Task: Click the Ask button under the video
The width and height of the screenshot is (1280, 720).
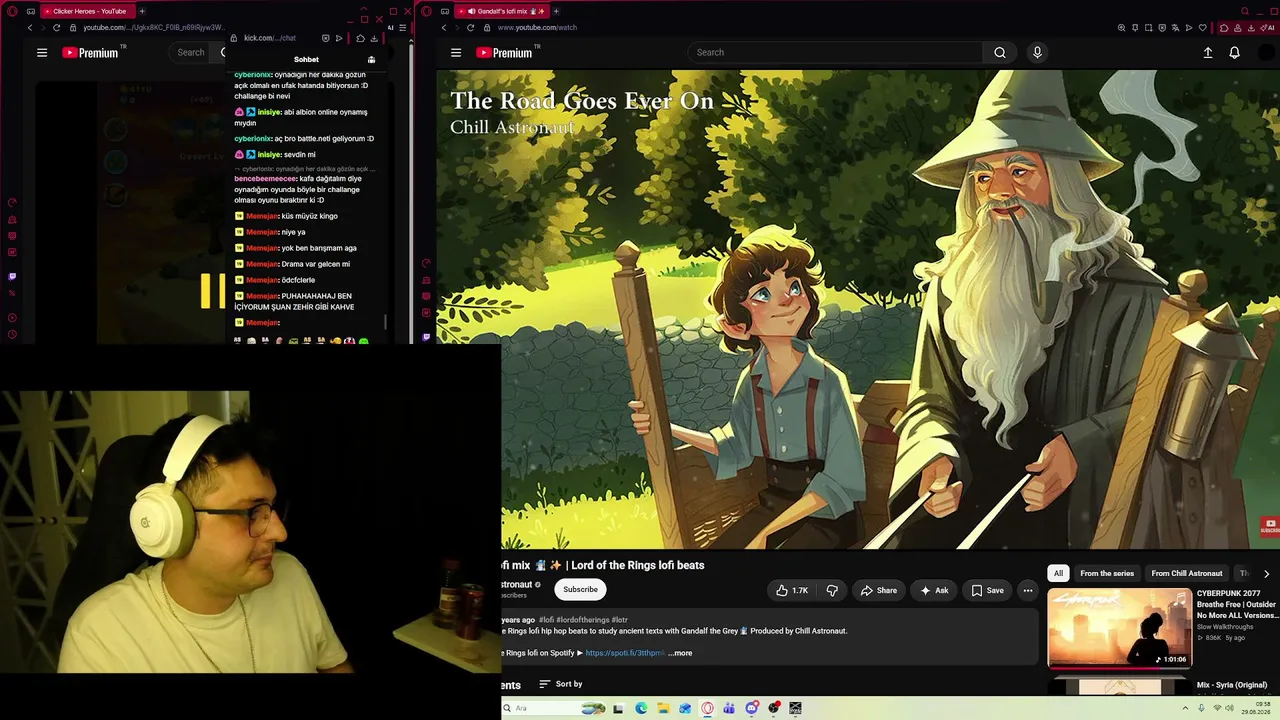Action: [934, 591]
